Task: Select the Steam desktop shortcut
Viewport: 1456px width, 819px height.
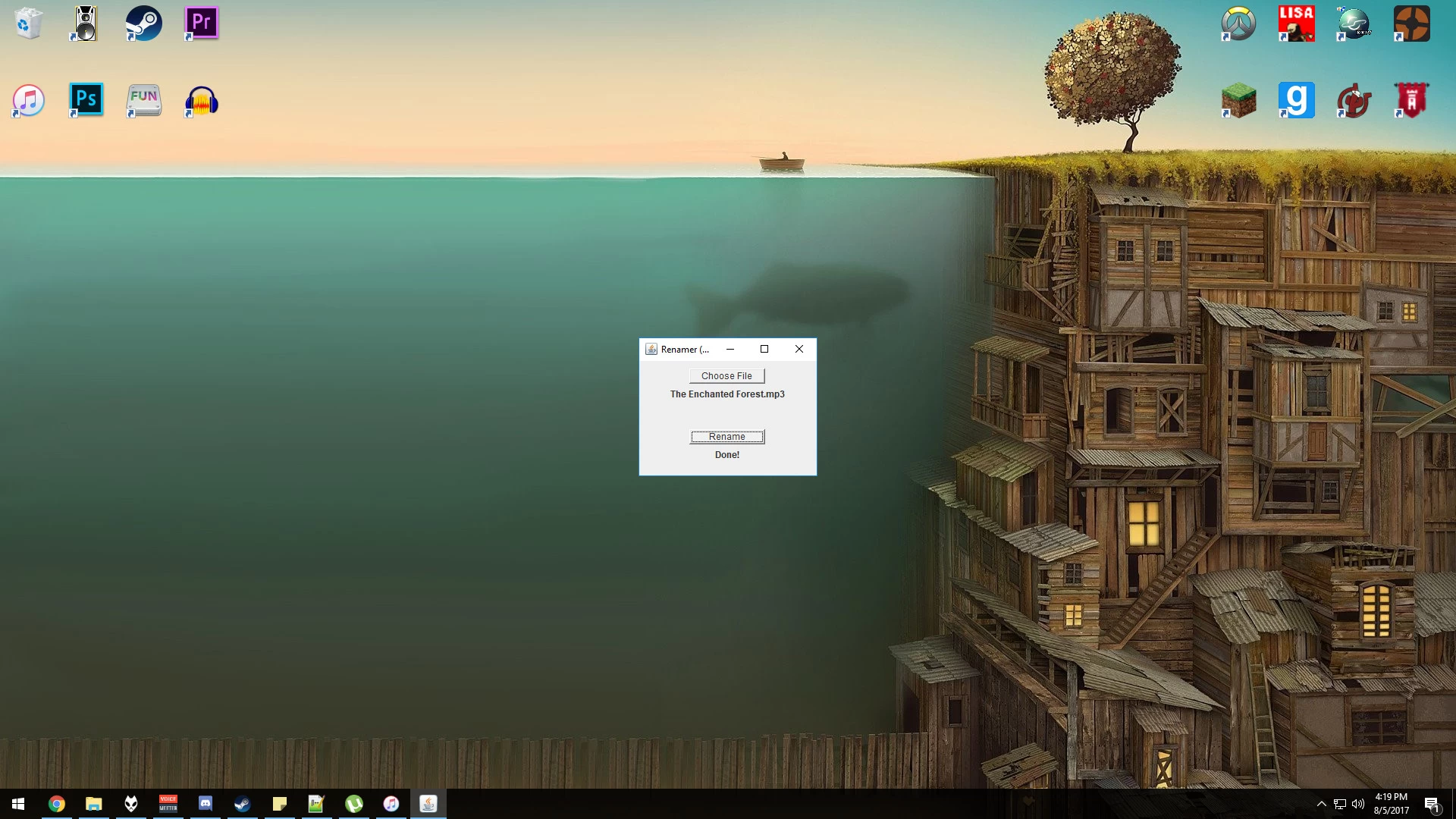Action: point(143,23)
